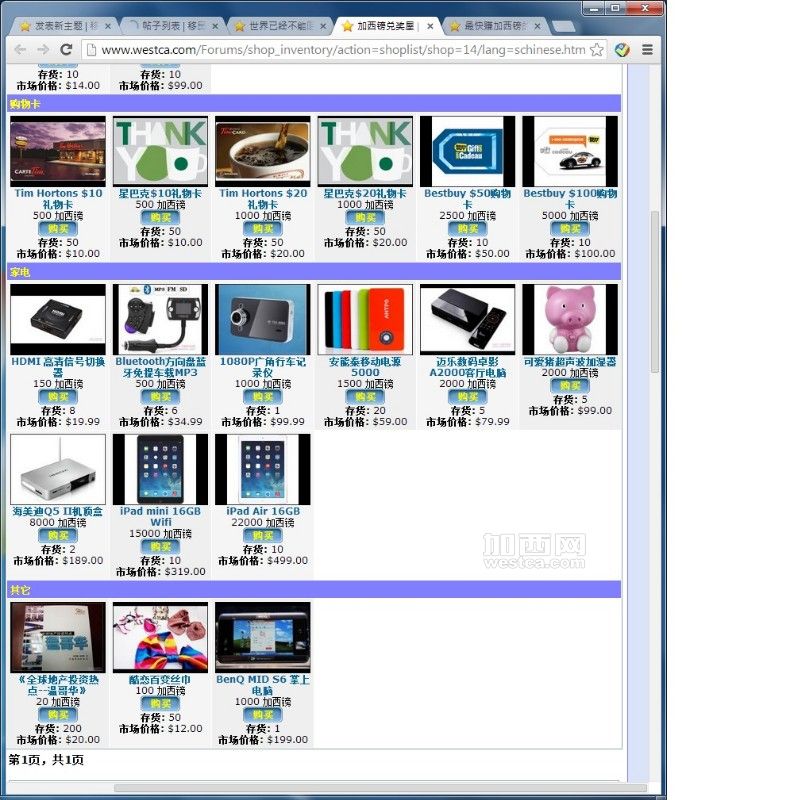Click 购买 under 星巴克$10礼物卡

[x=161, y=217]
